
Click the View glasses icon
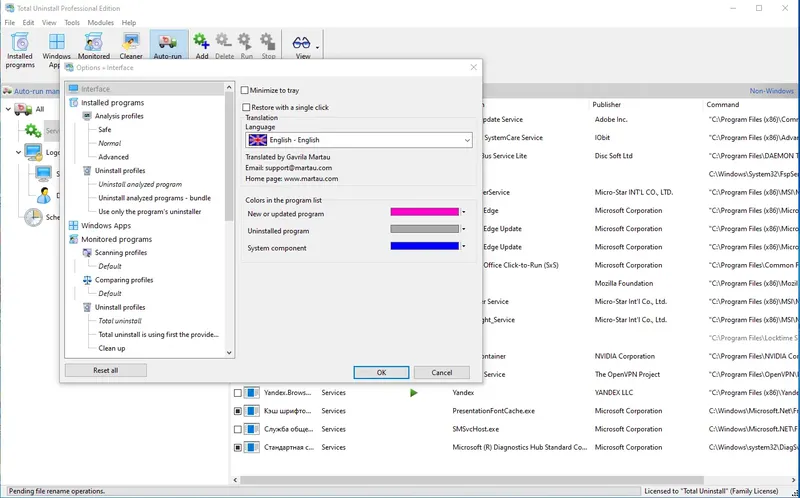point(302,42)
